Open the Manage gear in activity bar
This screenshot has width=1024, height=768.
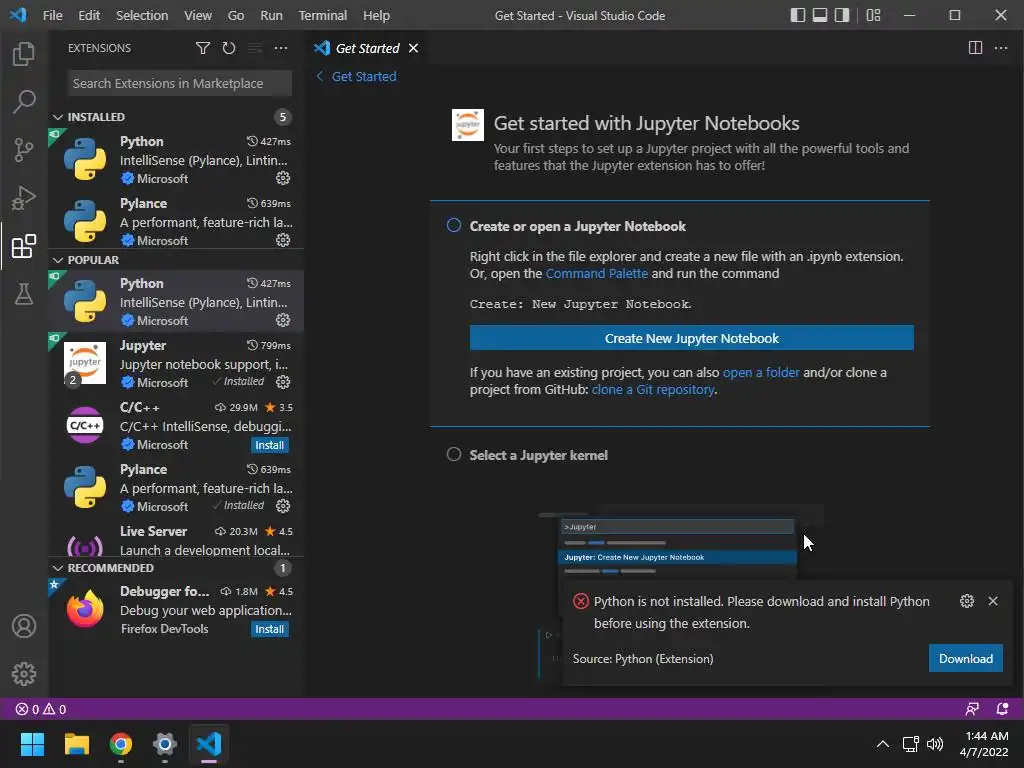point(24,673)
